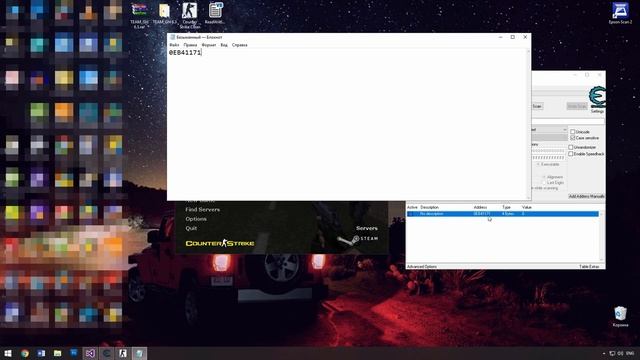Open Advanced Options in Cheat Engine

click(x=422, y=267)
